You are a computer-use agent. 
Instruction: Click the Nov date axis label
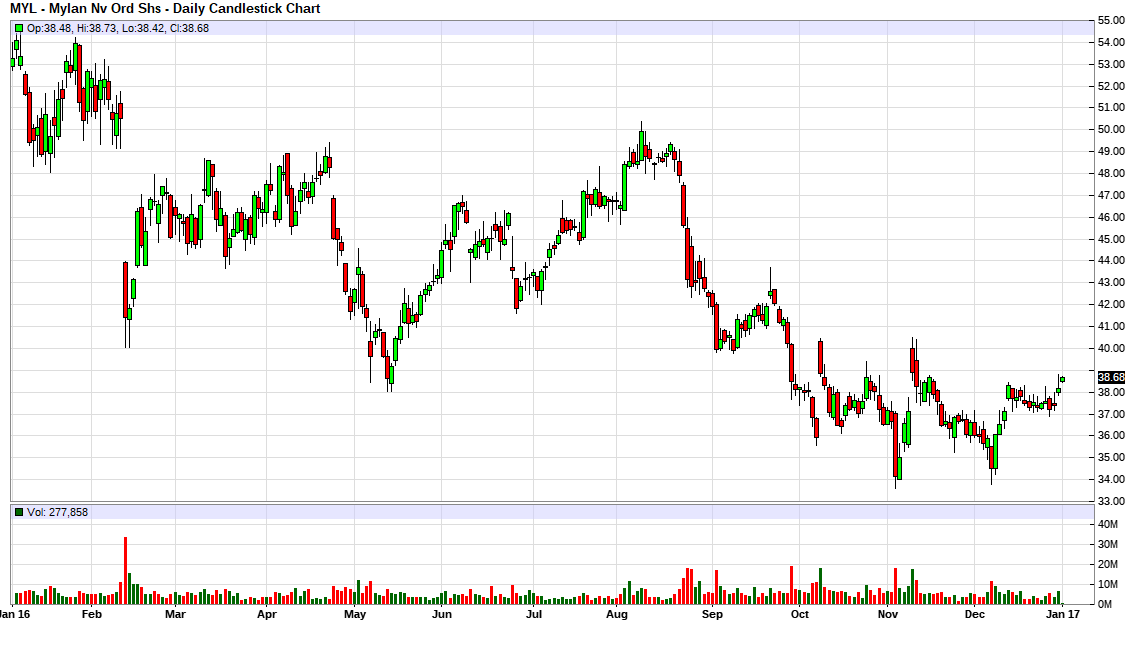pyautogui.click(x=888, y=615)
